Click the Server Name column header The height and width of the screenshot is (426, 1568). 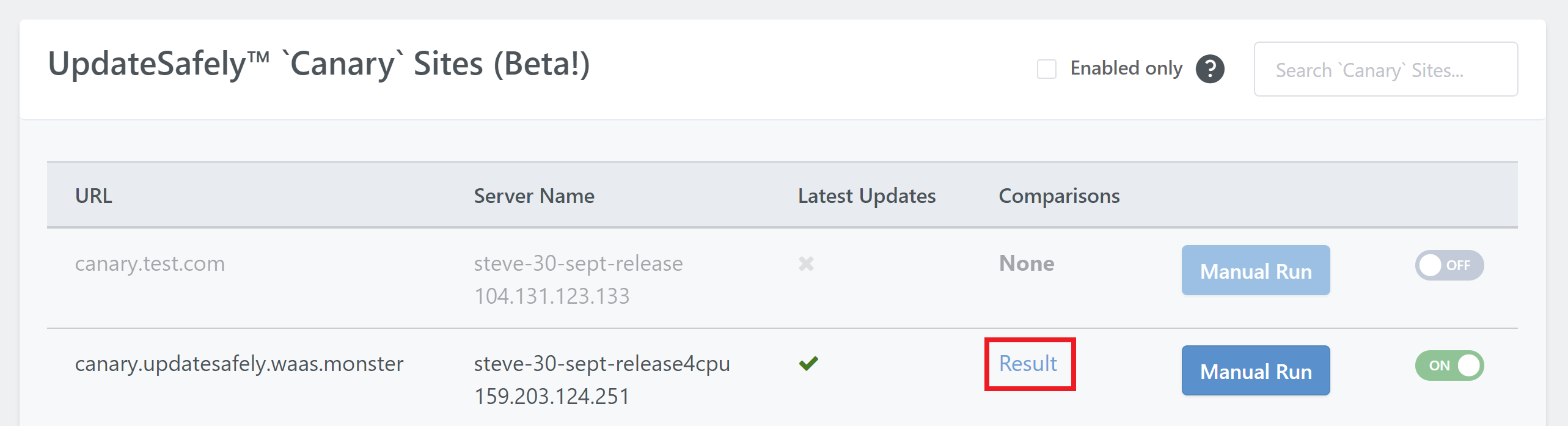click(534, 196)
